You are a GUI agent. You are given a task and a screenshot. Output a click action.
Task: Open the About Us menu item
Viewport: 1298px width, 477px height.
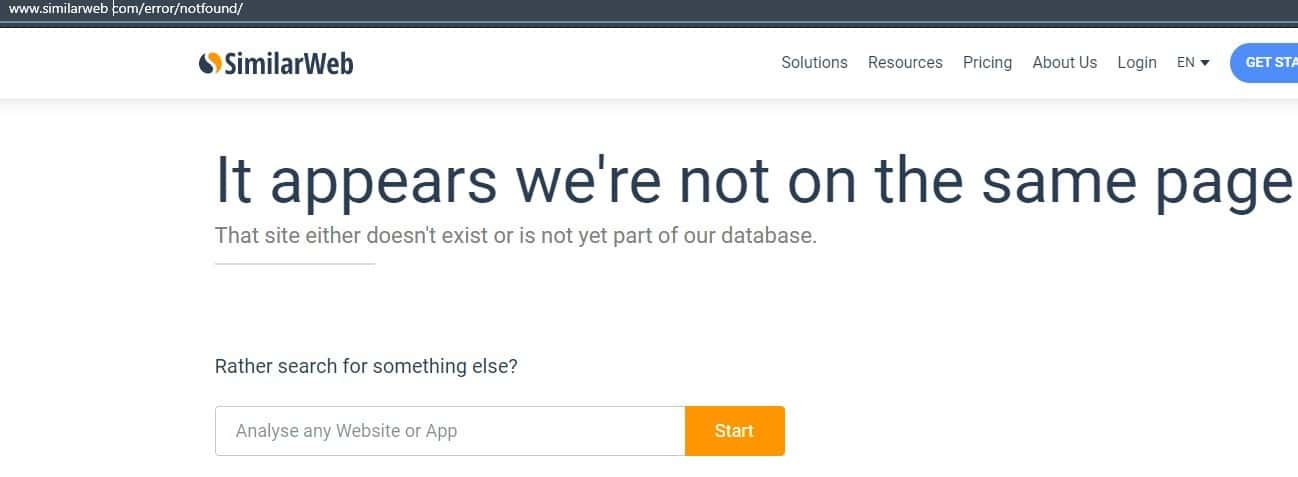(1064, 62)
